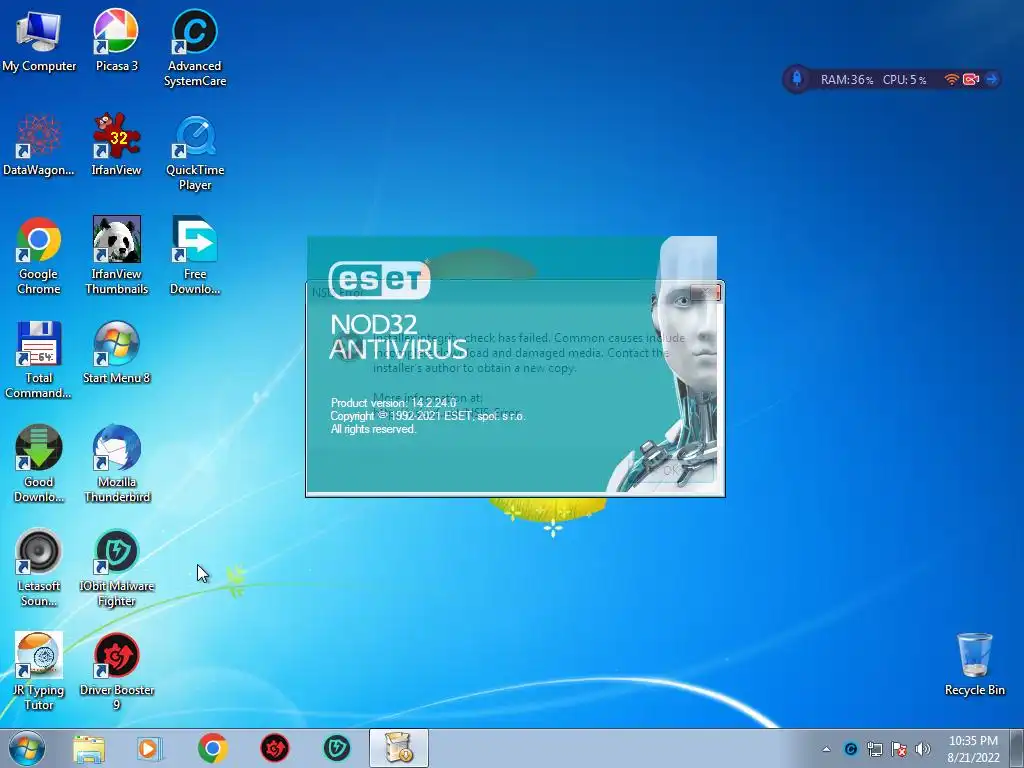Click the rocket boost widget icon
The height and width of the screenshot is (768, 1024).
click(797, 79)
